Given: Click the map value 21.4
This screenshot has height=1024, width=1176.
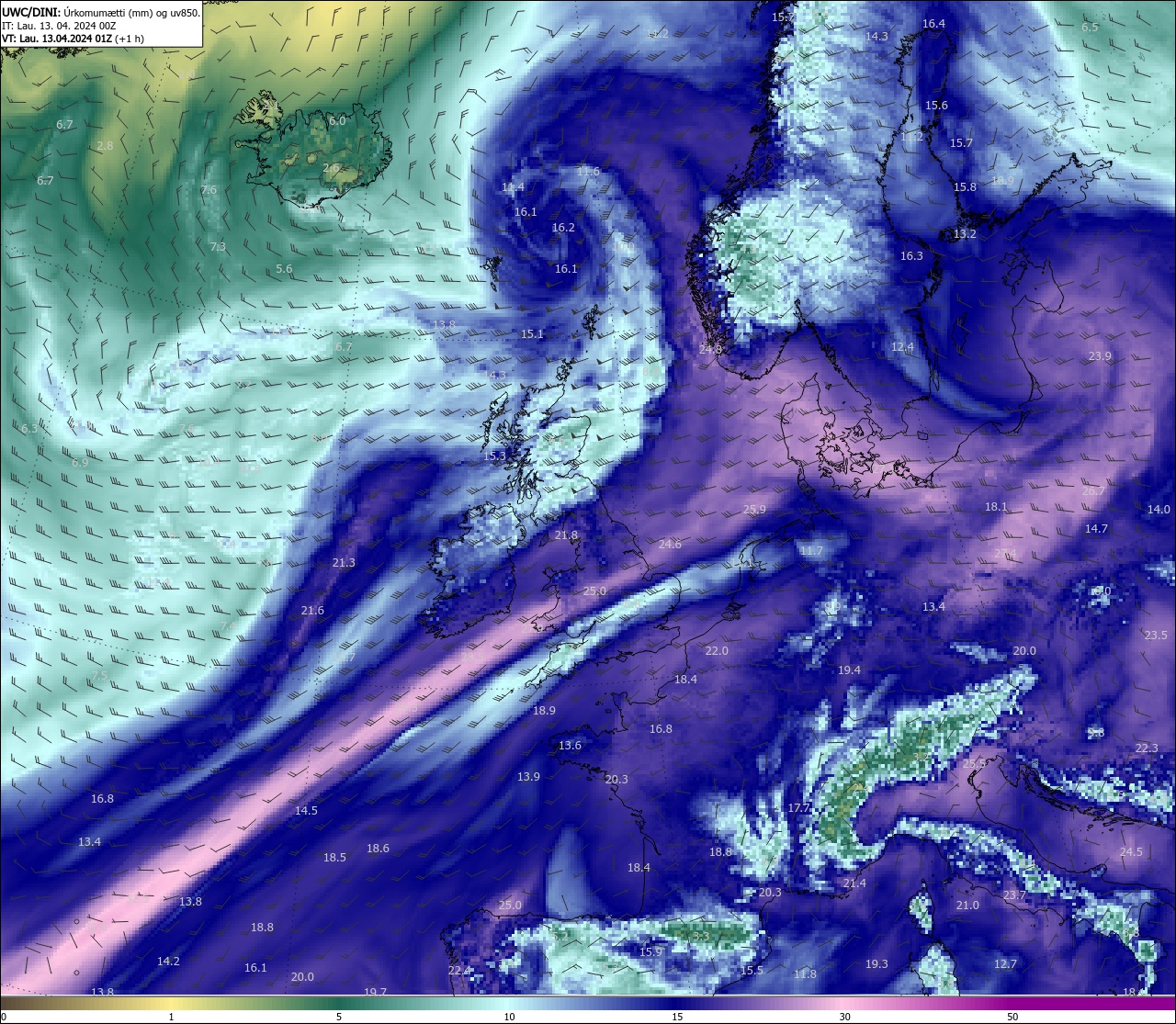Looking at the screenshot, I should 854,883.
